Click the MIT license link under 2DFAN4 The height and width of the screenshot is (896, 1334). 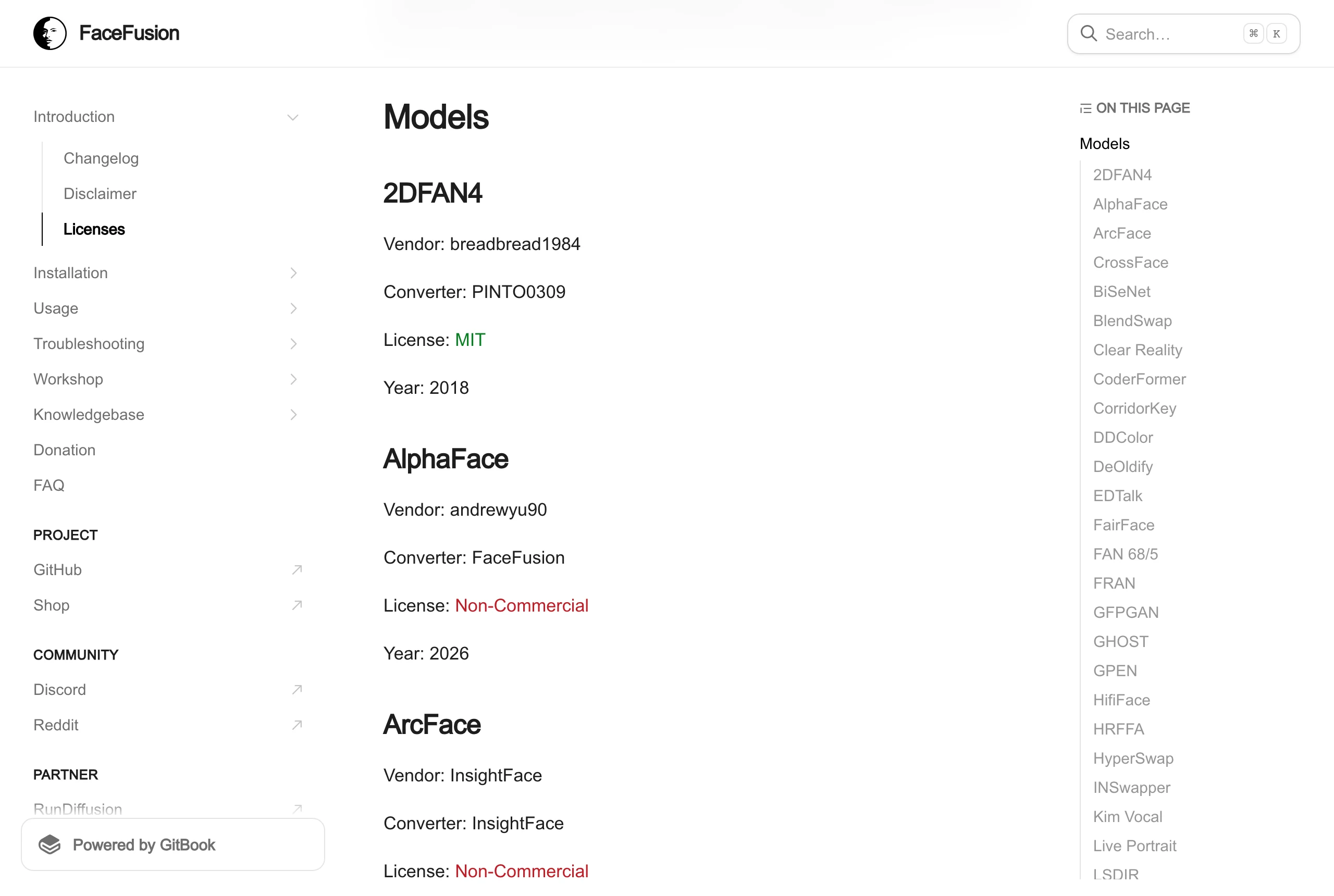[470, 340]
